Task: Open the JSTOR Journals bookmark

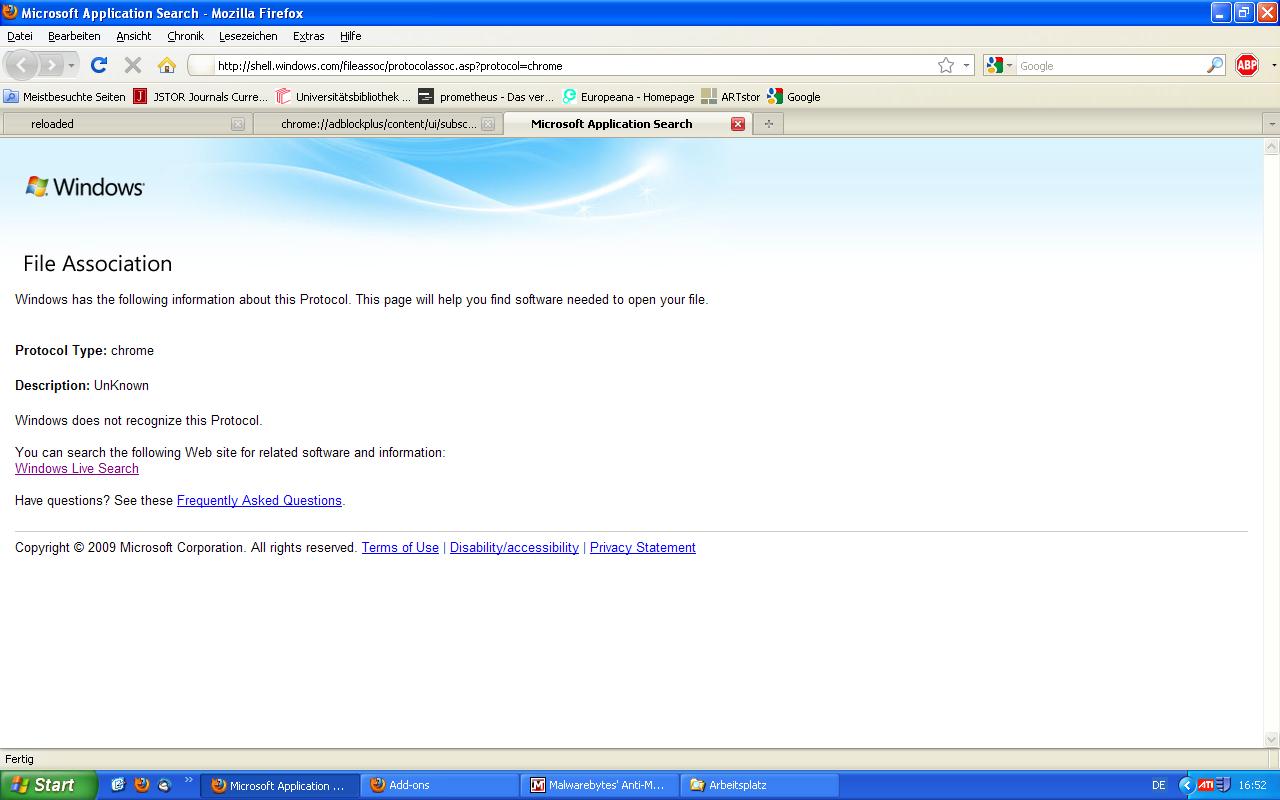Action: (201, 97)
